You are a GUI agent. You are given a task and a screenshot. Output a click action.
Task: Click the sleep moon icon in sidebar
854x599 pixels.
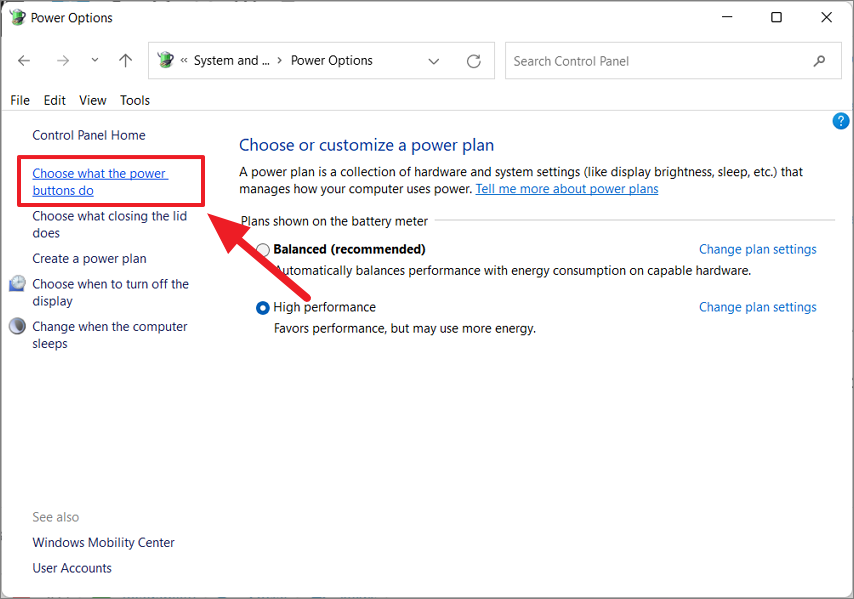(x=17, y=326)
